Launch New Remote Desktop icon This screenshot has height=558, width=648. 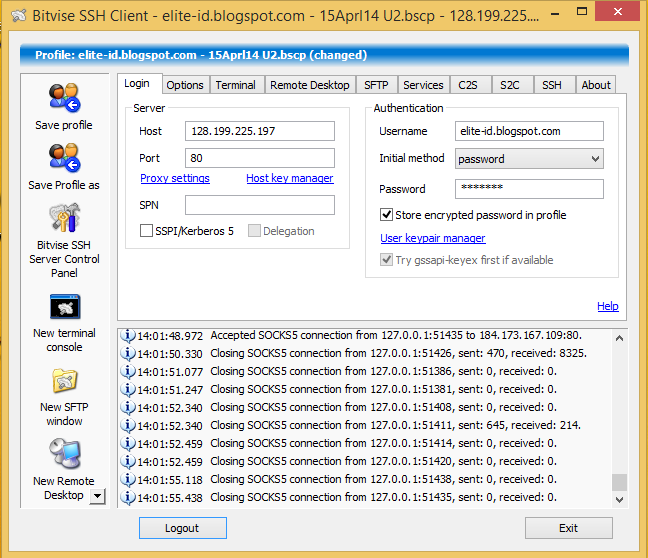coord(65,454)
